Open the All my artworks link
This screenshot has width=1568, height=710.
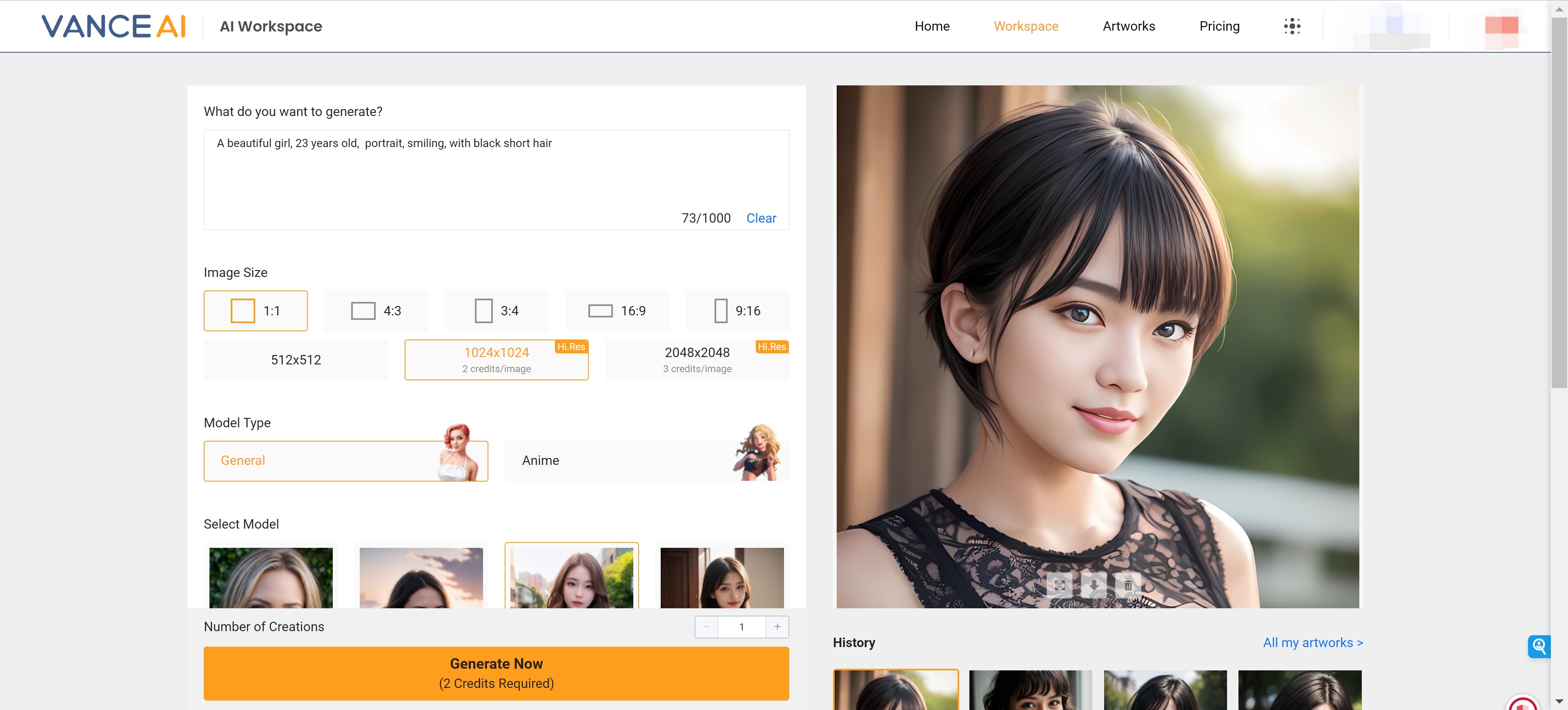(x=1312, y=643)
